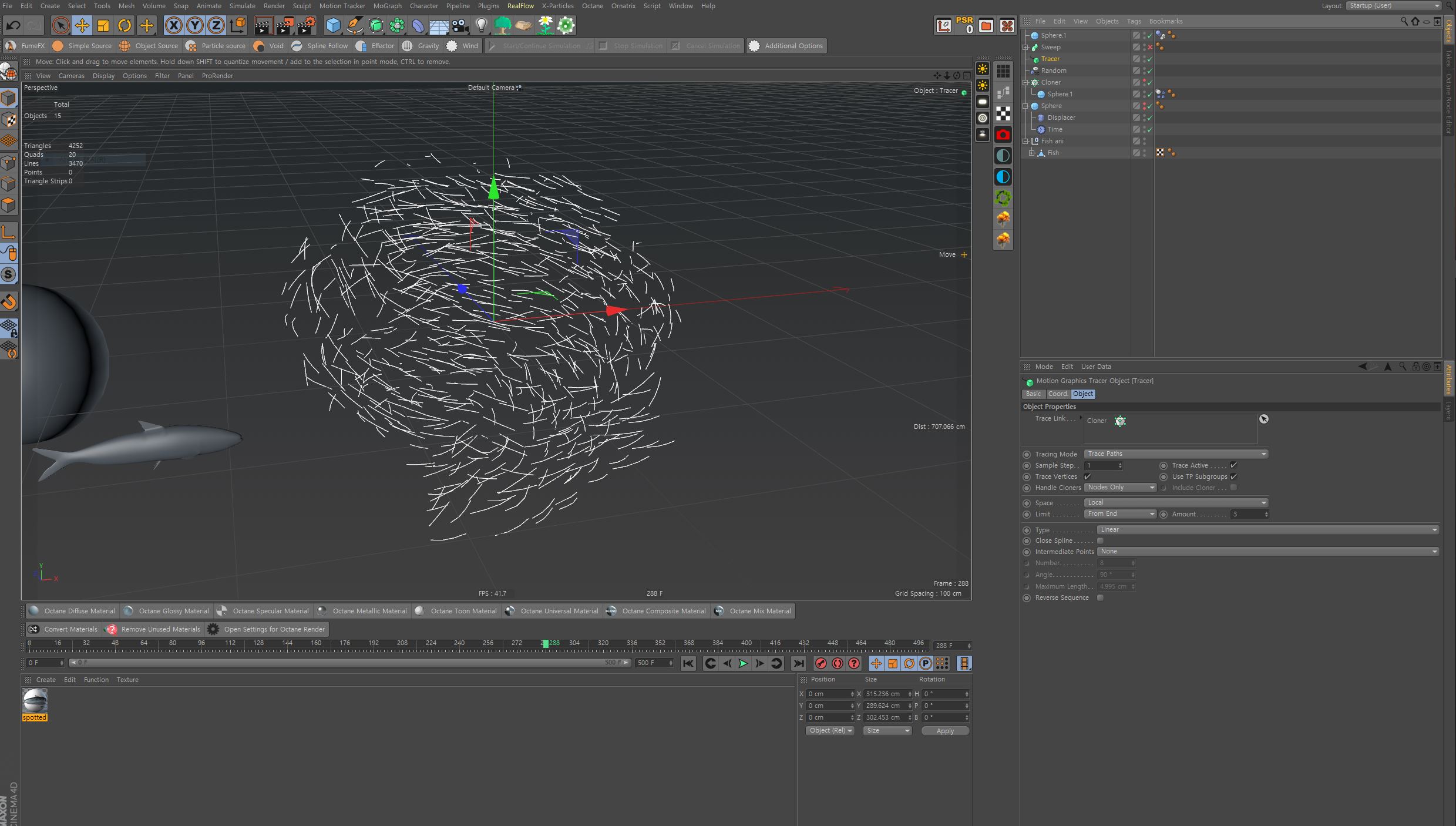Select the Wind effector icon
Screen dimensions: 1456x826
[x=451, y=45]
